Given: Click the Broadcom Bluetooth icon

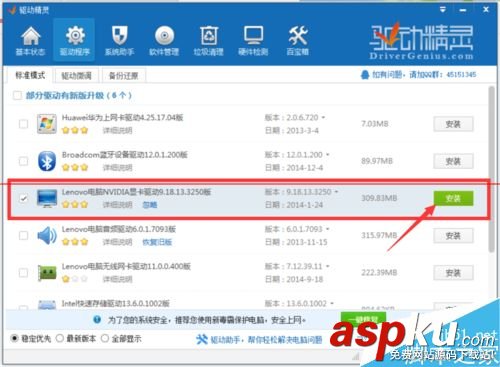Looking at the screenshot, I should point(47,161).
